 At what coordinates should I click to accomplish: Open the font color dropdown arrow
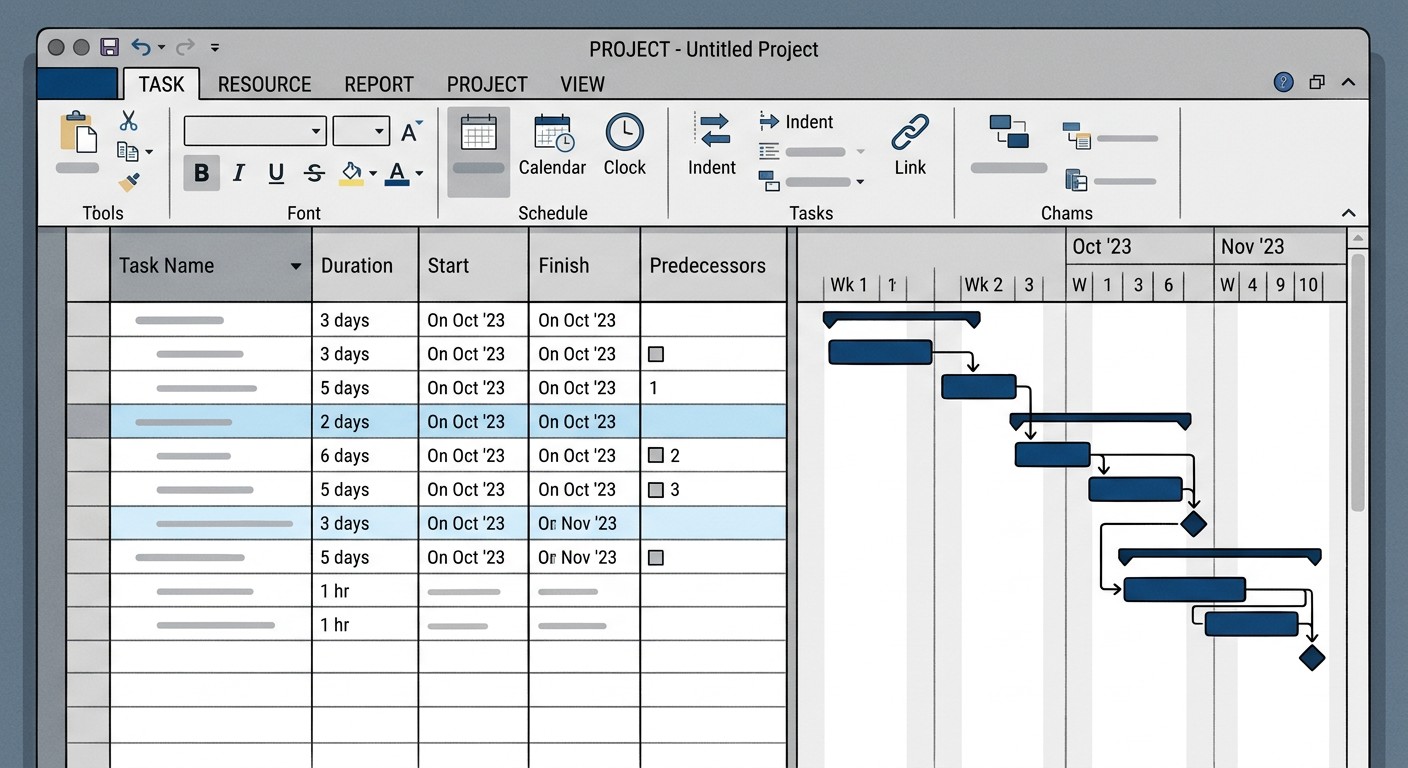tap(419, 174)
